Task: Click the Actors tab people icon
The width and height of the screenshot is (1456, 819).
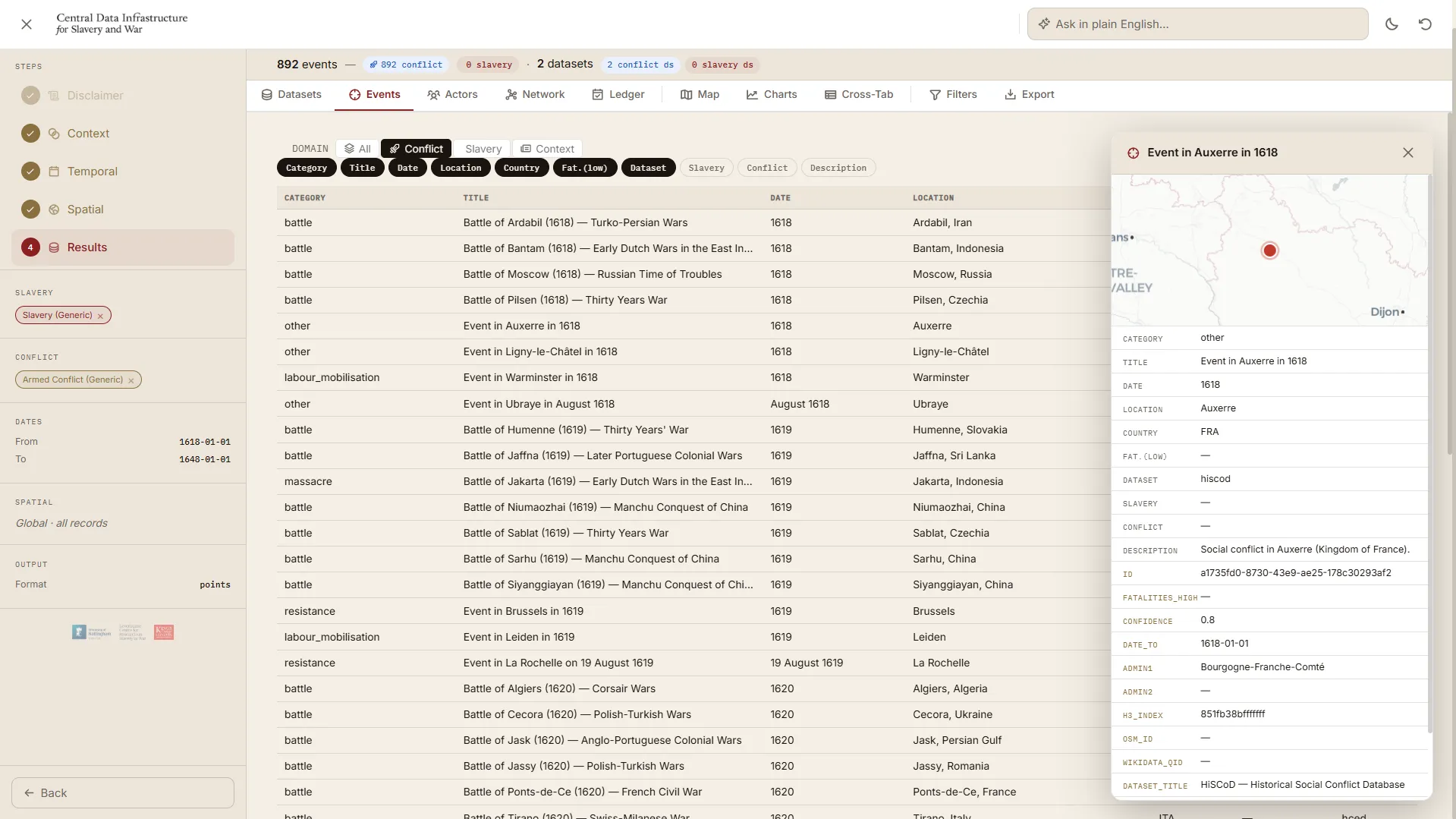Action: click(433, 95)
